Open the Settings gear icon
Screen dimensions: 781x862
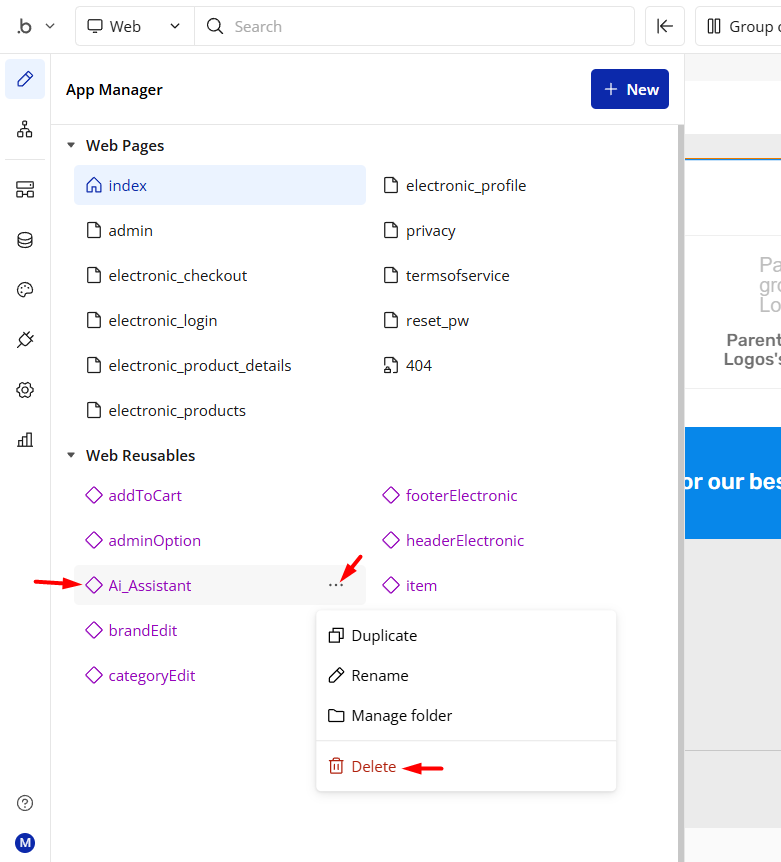pos(25,390)
